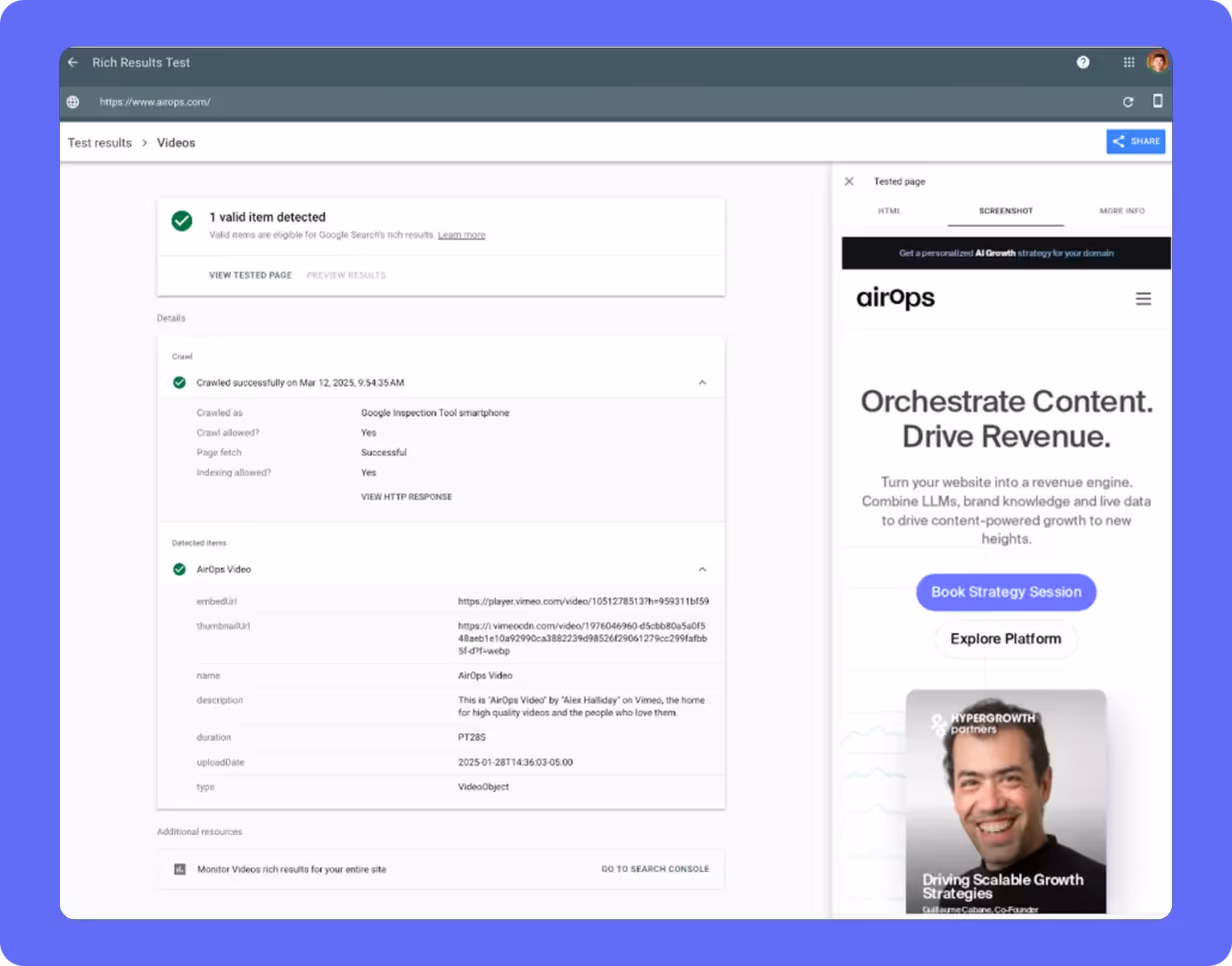
Task: Click VIEW TESTED PAGE
Action: pos(251,275)
